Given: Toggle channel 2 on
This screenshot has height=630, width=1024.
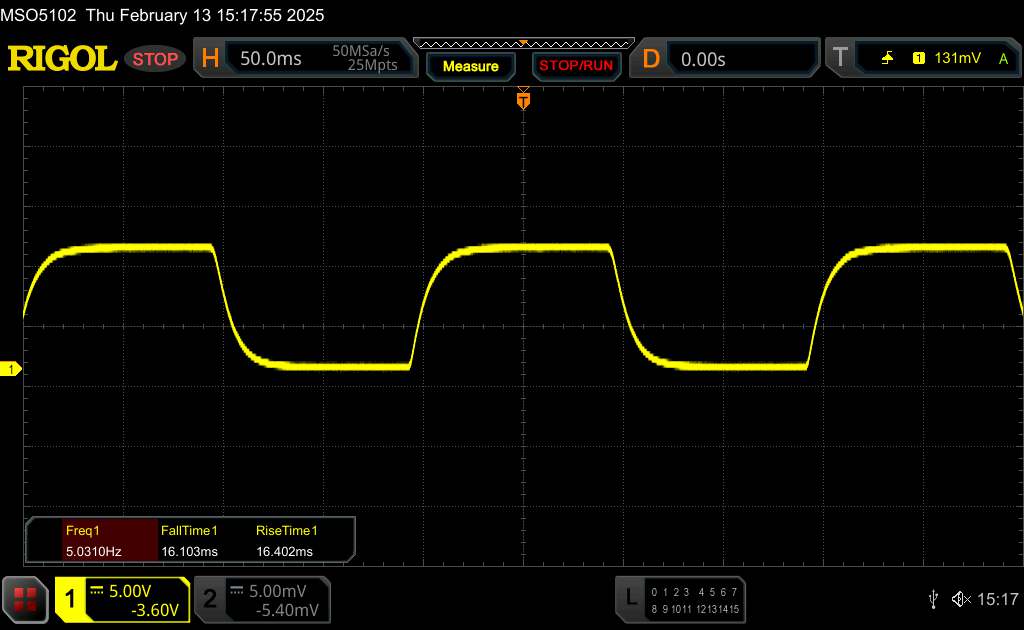Looking at the screenshot, I should [210, 599].
